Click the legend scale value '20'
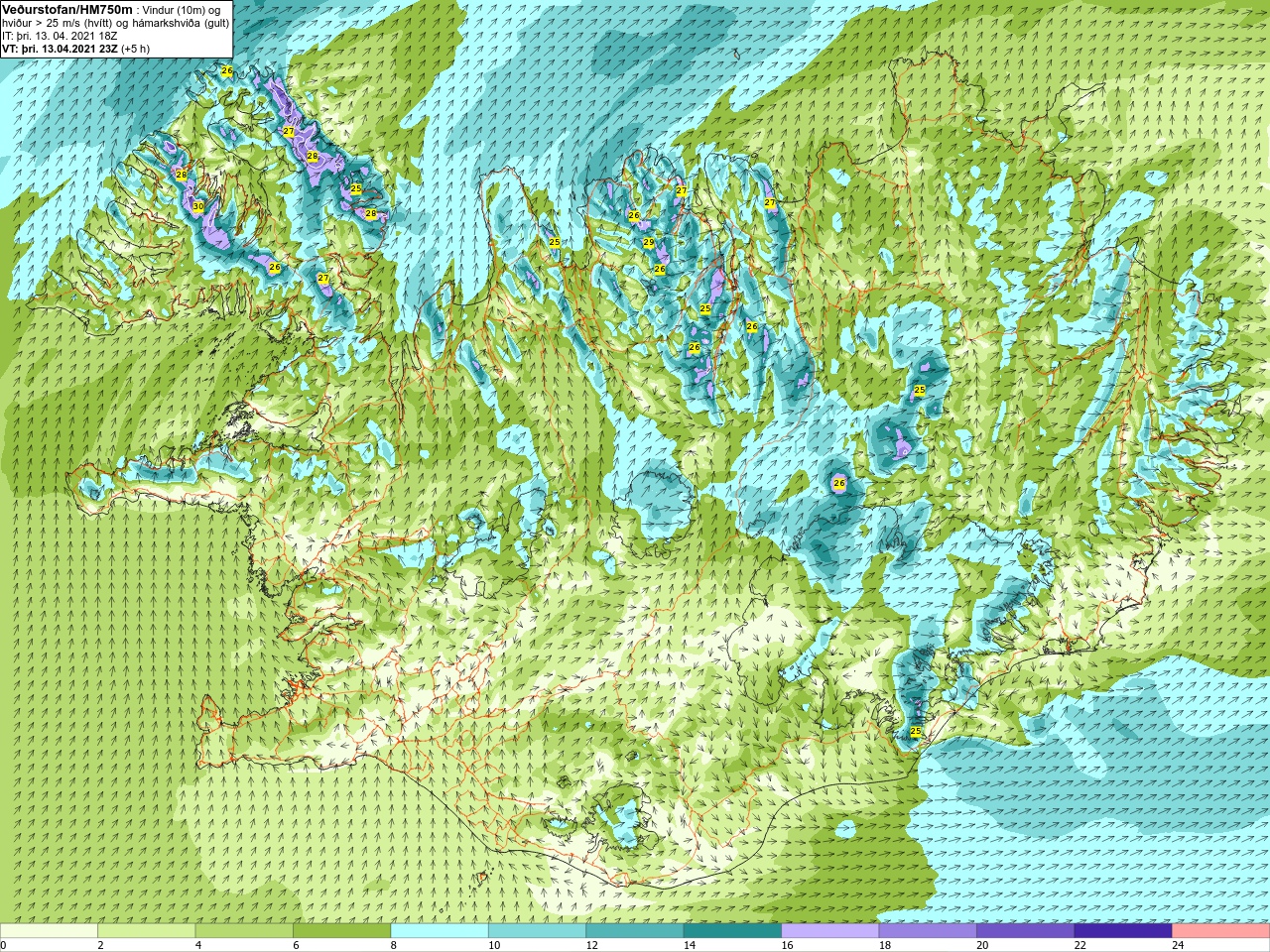The image size is (1270, 952). click(x=982, y=945)
